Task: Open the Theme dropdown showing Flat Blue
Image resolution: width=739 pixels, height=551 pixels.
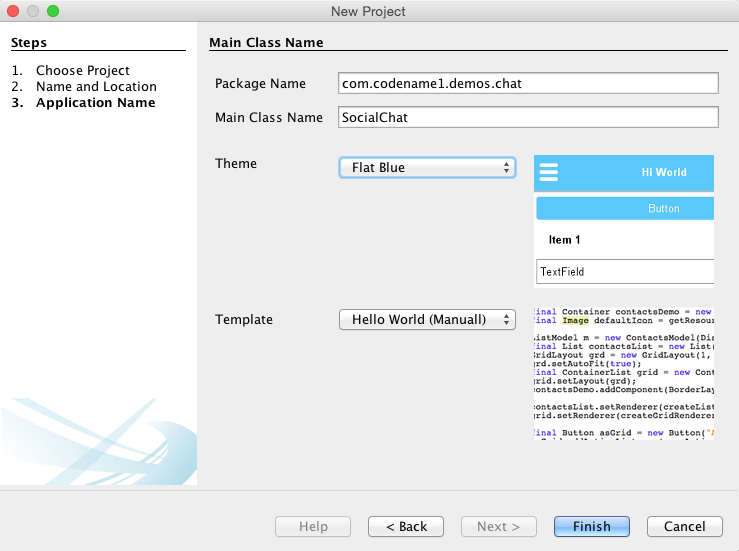Action: (x=427, y=168)
